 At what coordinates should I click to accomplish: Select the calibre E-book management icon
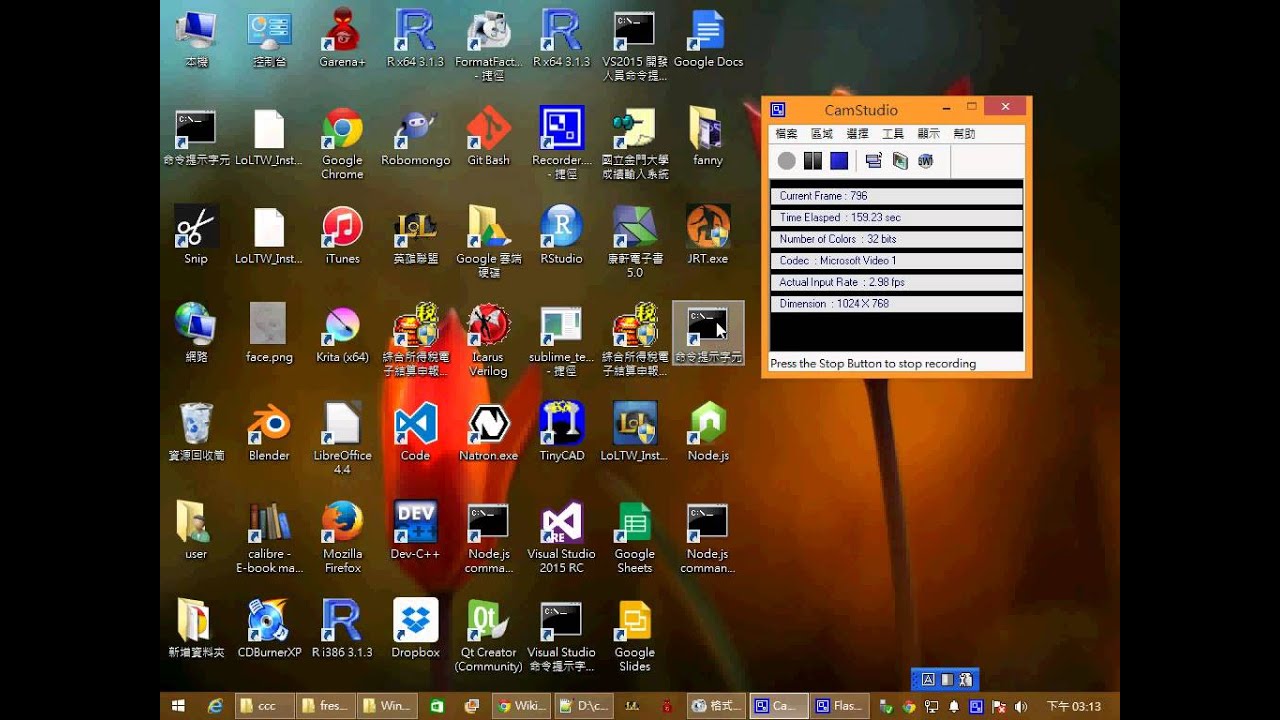coord(269,537)
